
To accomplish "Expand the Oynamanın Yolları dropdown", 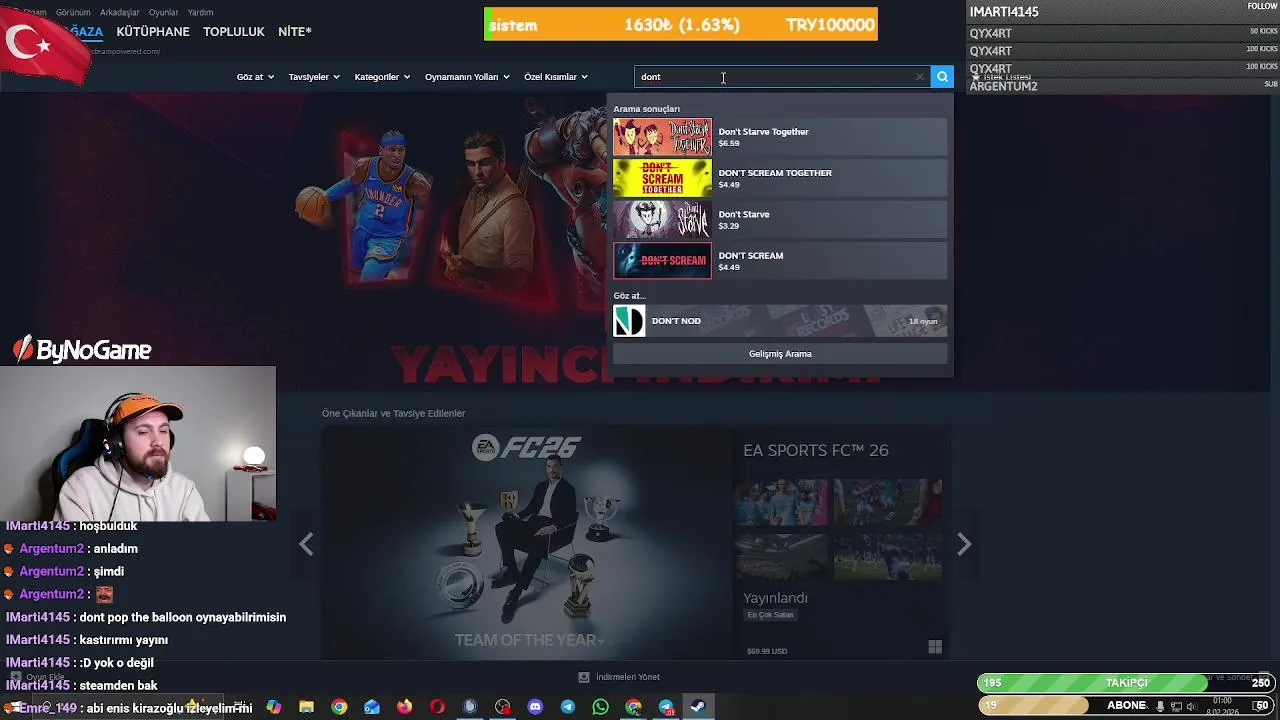I will coord(467,77).
